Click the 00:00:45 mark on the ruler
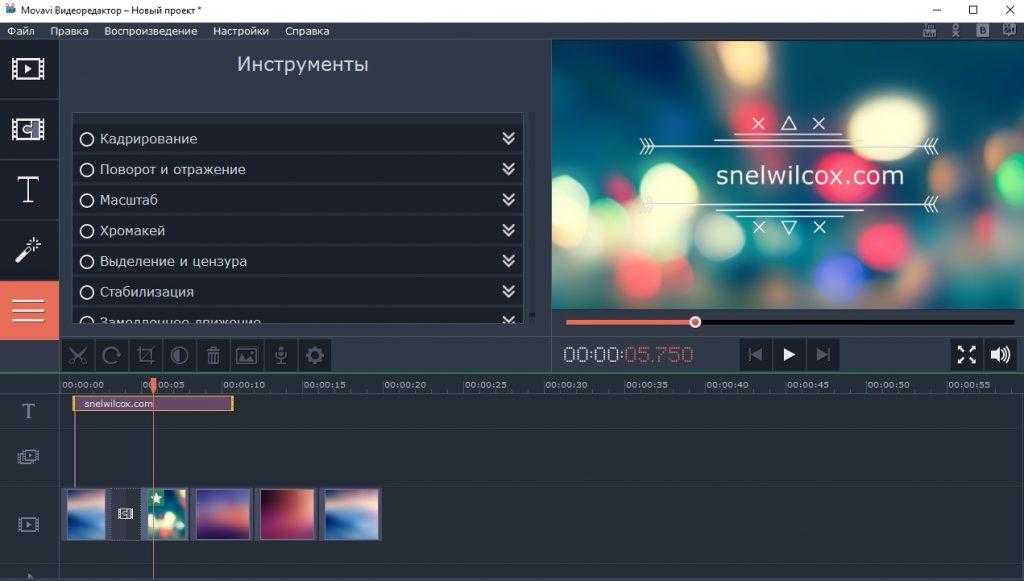Screen dimensions: 1024x581 pos(808,385)
